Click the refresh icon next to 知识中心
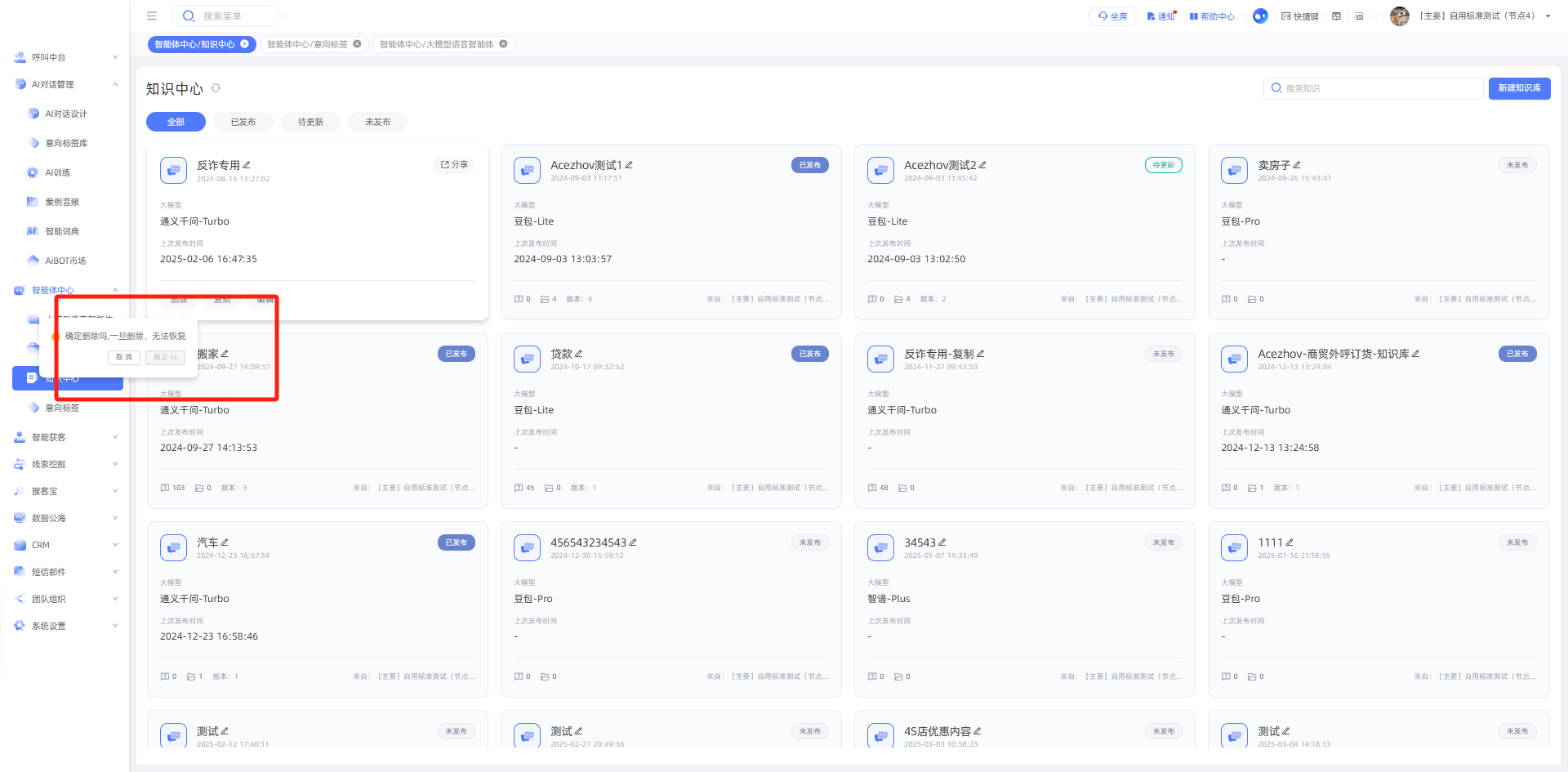 216,88
